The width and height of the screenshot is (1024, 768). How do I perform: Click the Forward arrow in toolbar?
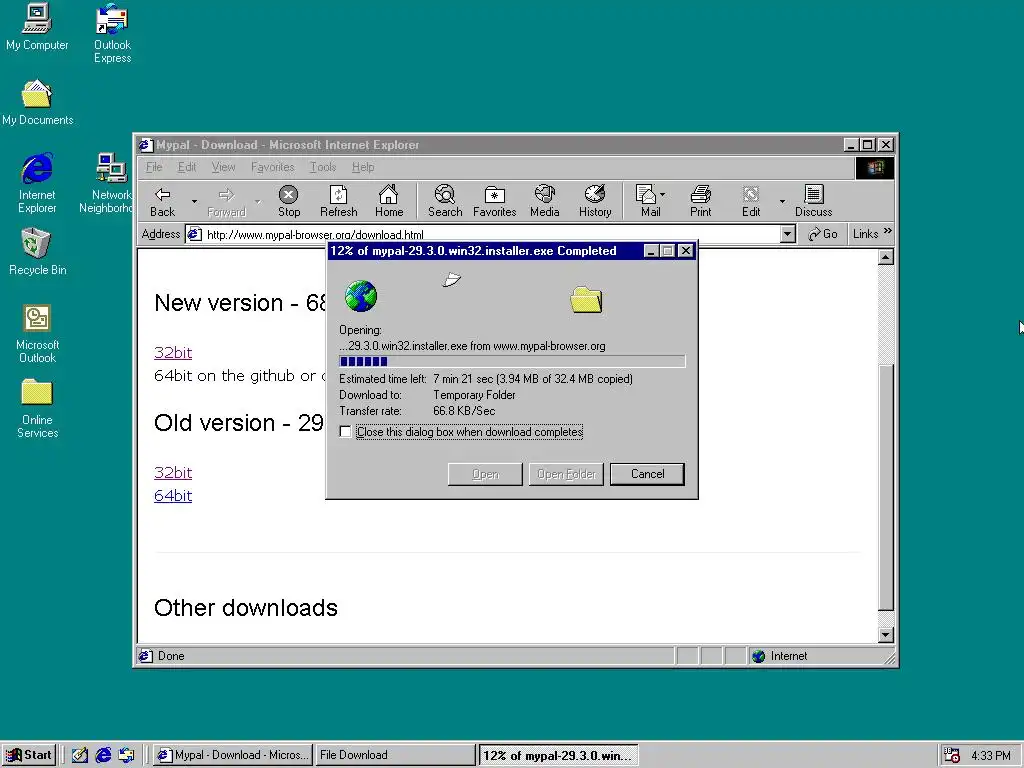tap(226, 201)
